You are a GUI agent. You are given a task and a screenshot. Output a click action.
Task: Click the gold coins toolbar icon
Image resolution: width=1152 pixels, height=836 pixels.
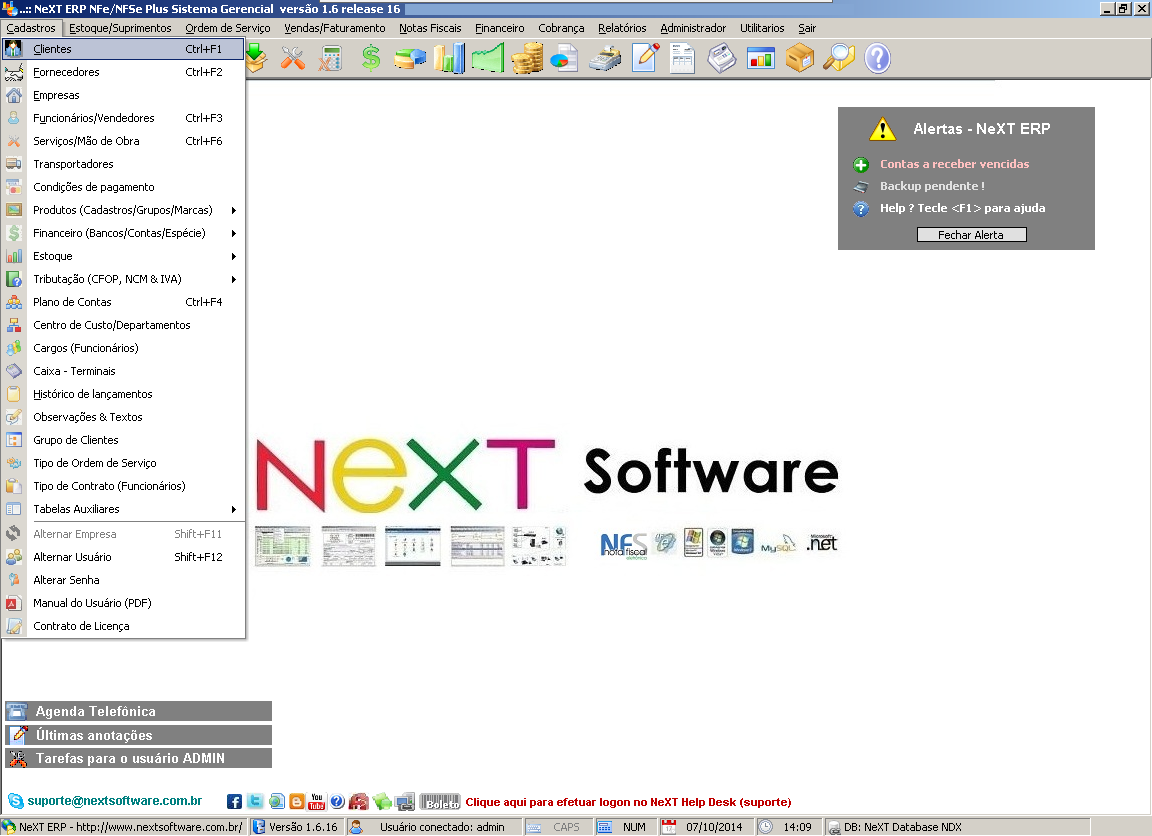[527, 59]
